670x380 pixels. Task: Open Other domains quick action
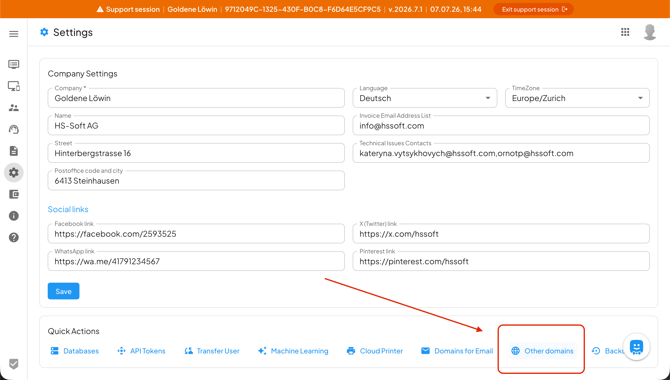pos(542,351)
